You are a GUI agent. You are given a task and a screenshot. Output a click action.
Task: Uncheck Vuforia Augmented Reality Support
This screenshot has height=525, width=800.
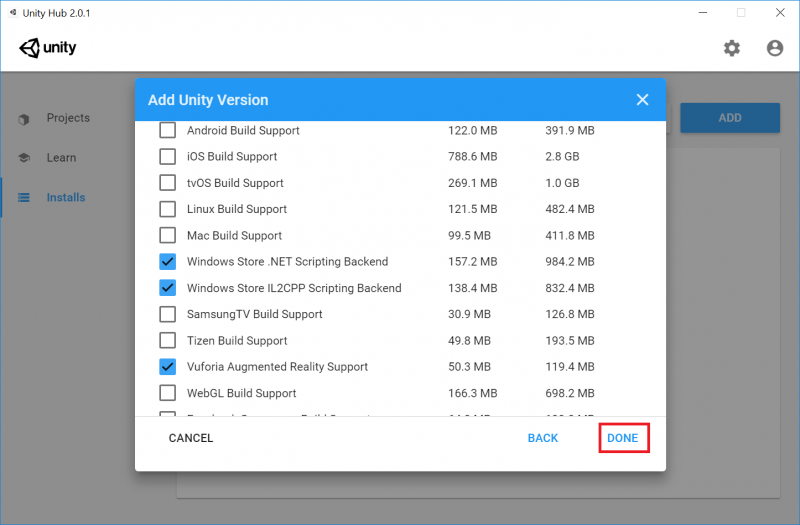click(x=167, y=366)
